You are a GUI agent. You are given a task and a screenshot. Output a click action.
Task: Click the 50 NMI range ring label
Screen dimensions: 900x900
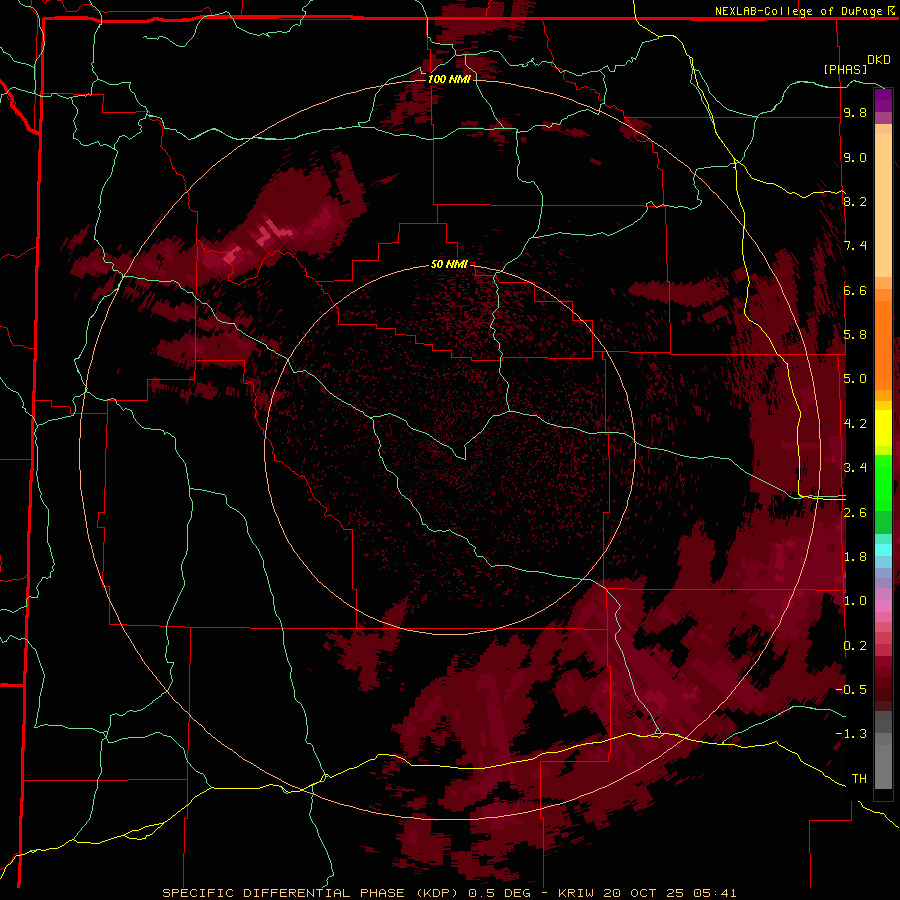point(449,265)
